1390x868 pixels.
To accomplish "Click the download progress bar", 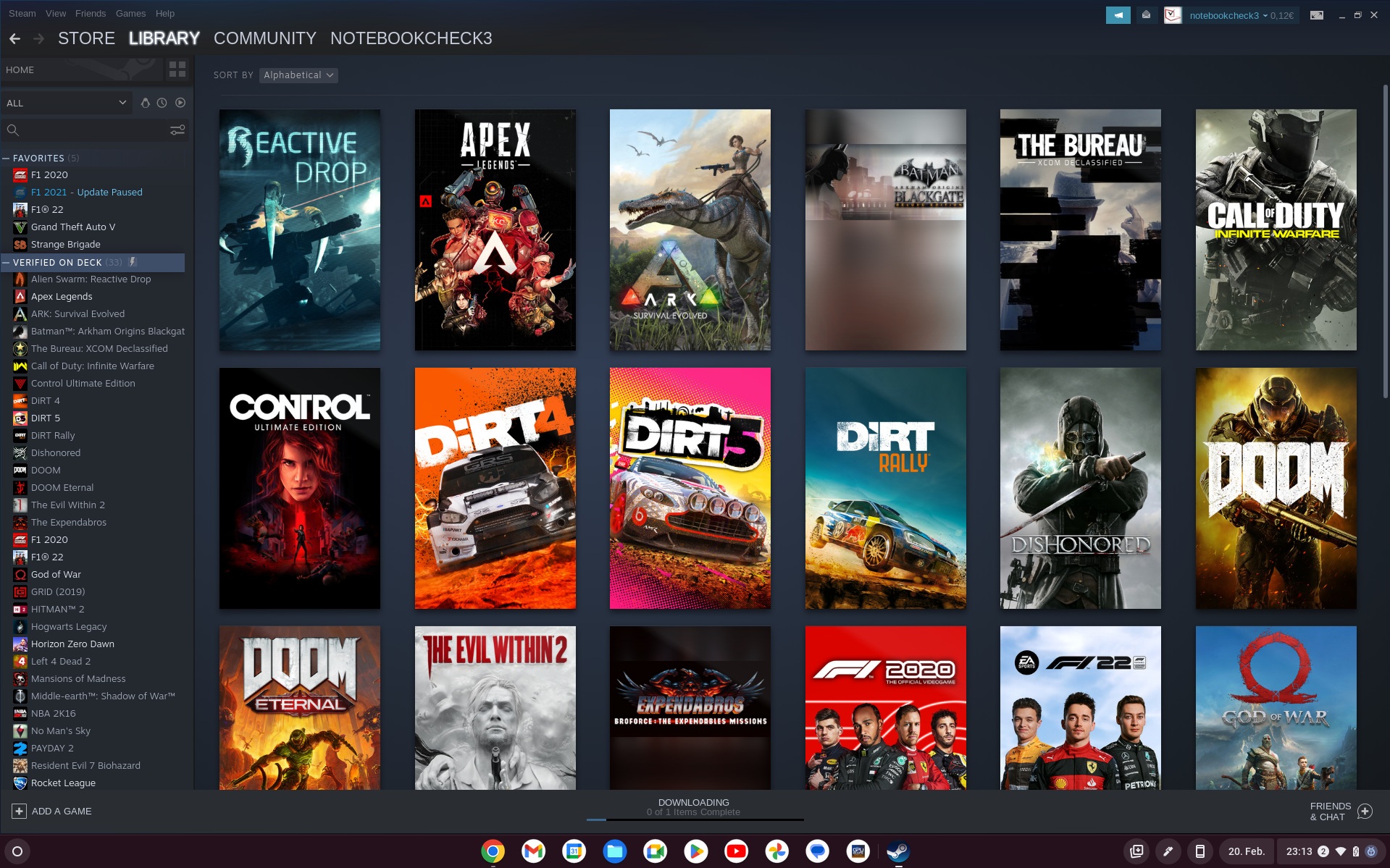I will (695, 819).
